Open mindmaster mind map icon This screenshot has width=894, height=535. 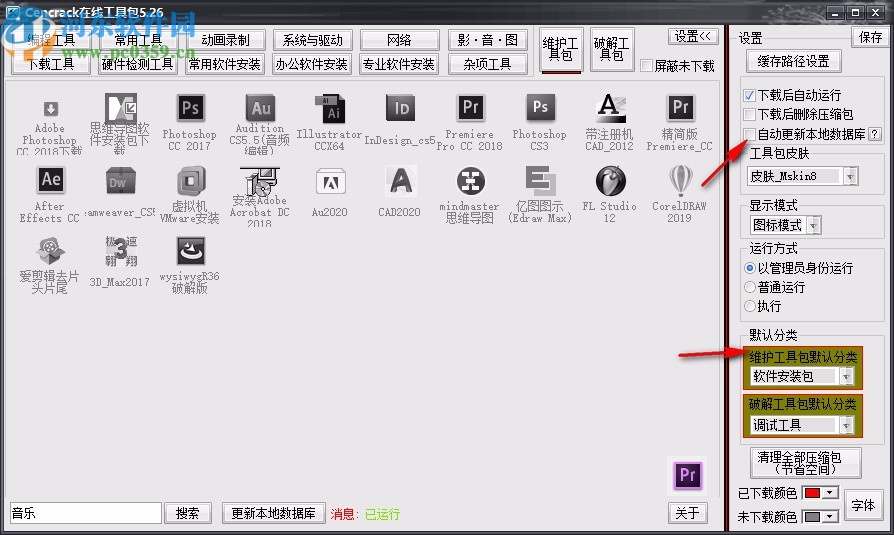tap(470, 181)
